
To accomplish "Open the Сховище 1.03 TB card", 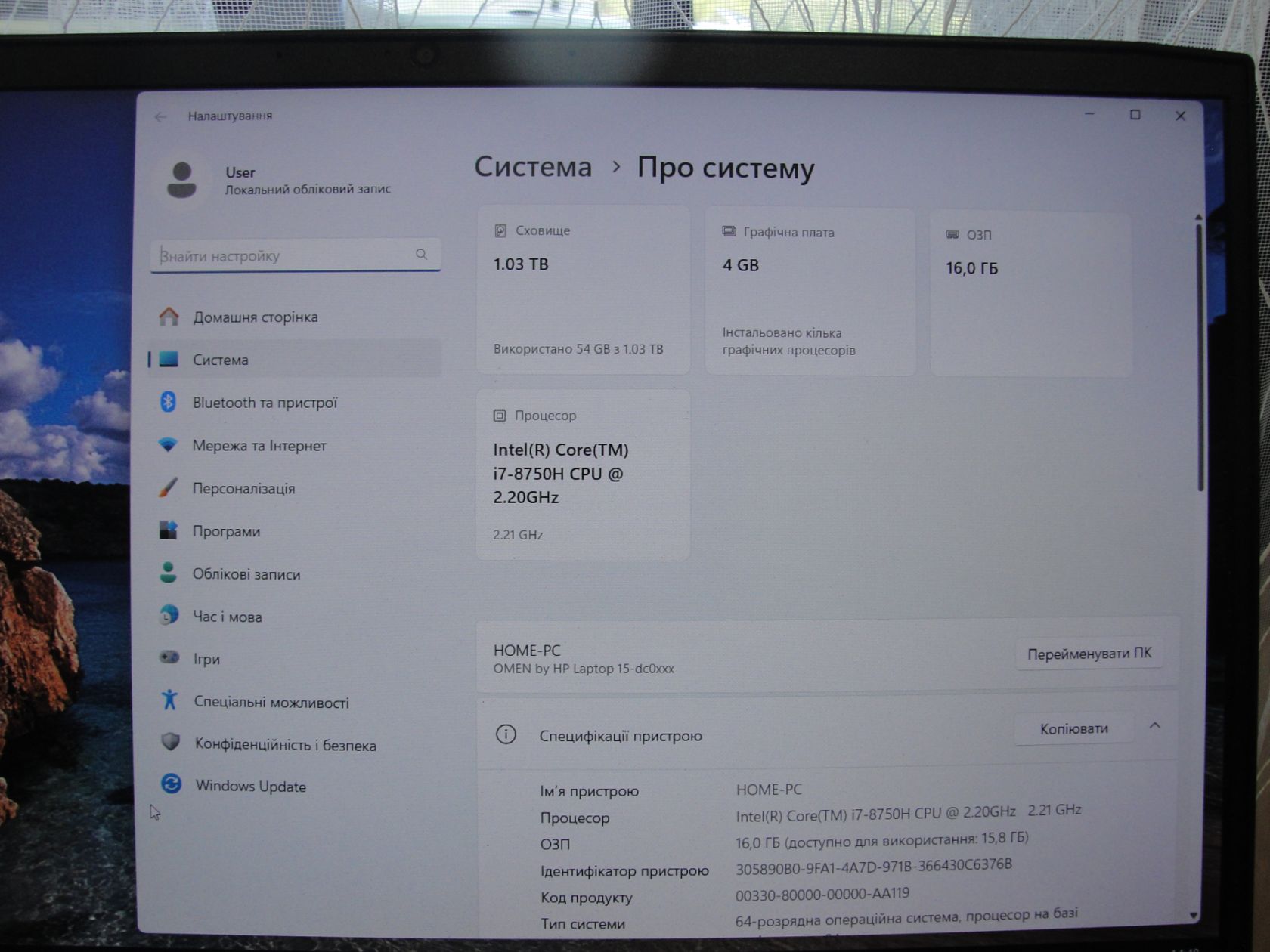I will point(583,289).
